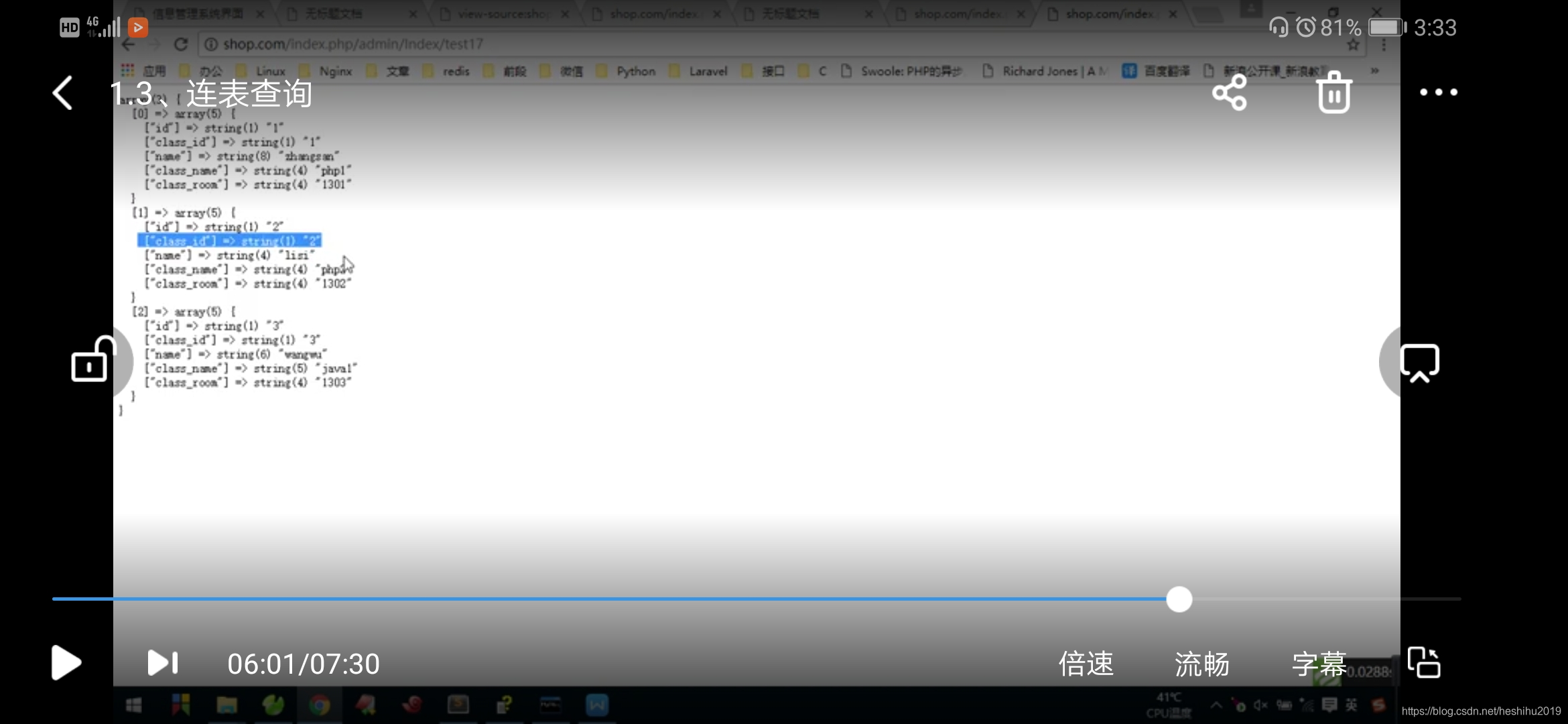
Task: Open the 倍速 playback speed option
Action: (x=1086, y=664)
